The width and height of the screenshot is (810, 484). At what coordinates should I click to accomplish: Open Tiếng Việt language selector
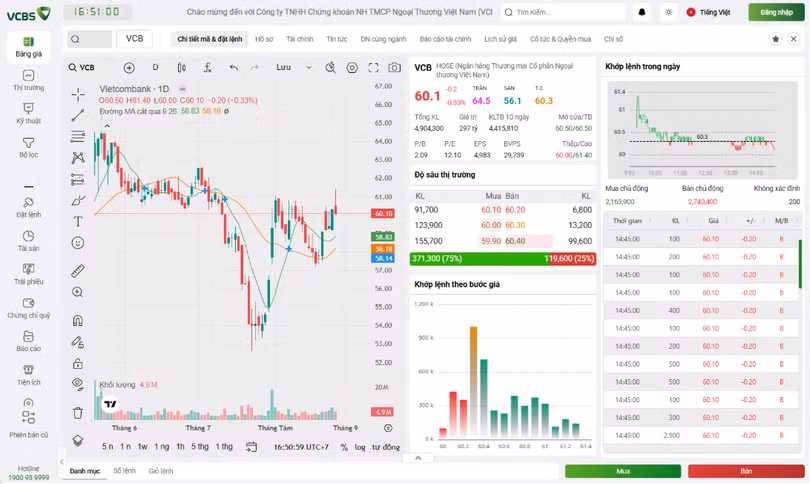(x=708, y=12)
